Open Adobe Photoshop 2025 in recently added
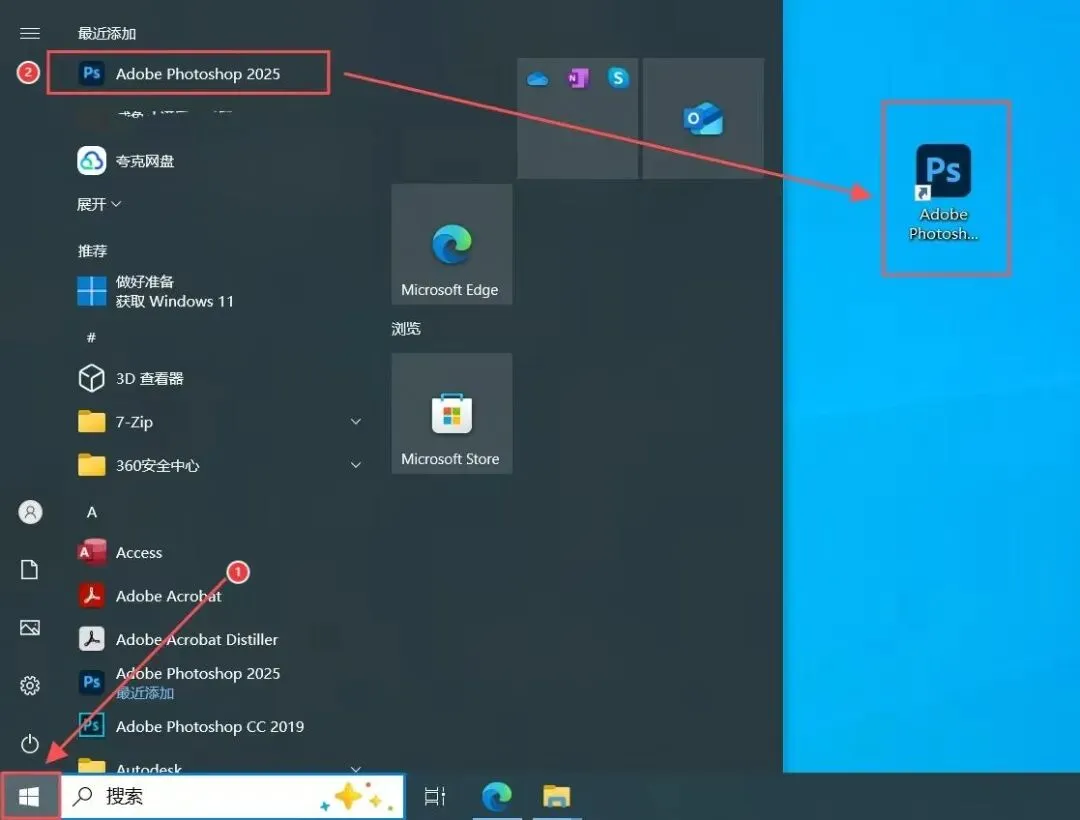Viewport: 1080px width, 820px height. 188,73
